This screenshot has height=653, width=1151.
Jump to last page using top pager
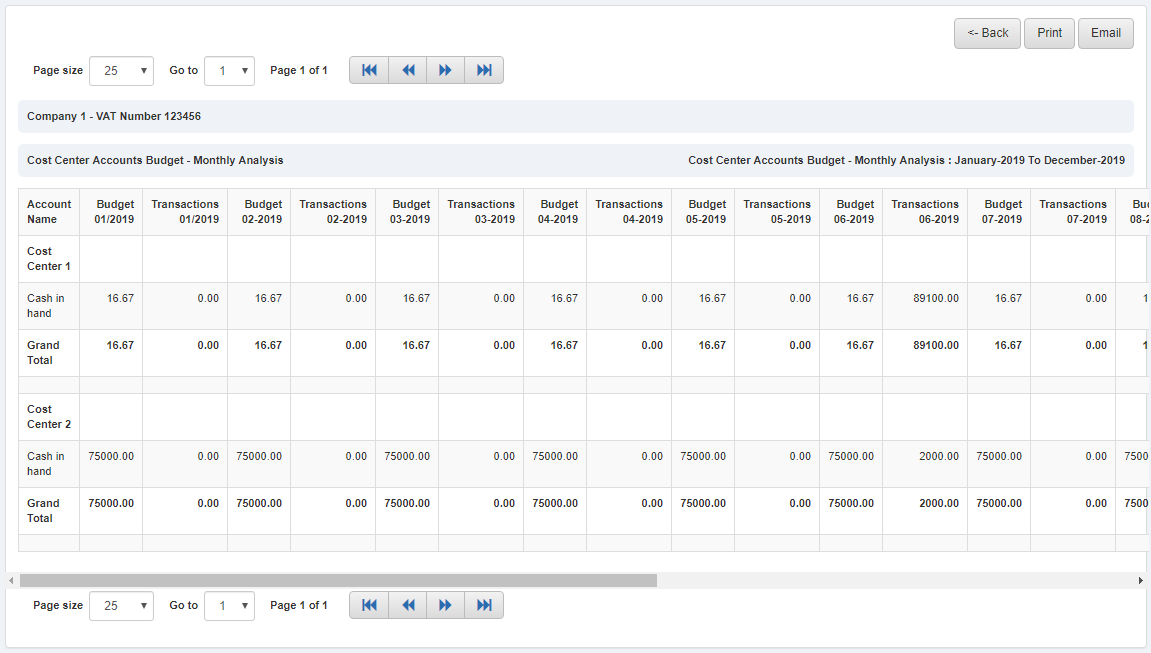click(483, 69)
